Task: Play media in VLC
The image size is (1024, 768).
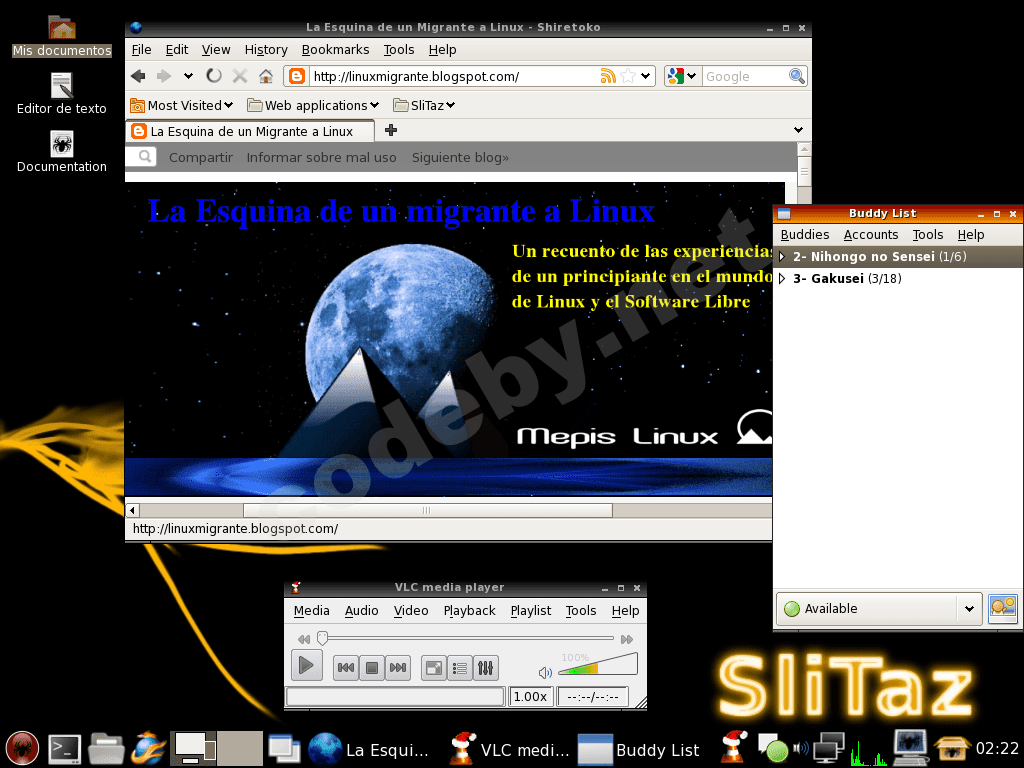Action: point(306,666)
